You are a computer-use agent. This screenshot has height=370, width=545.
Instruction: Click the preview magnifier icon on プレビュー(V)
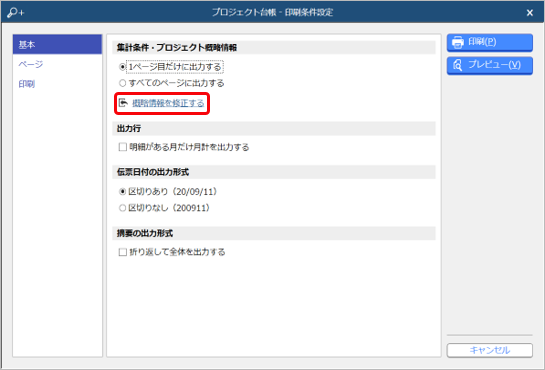click(458, 65)
